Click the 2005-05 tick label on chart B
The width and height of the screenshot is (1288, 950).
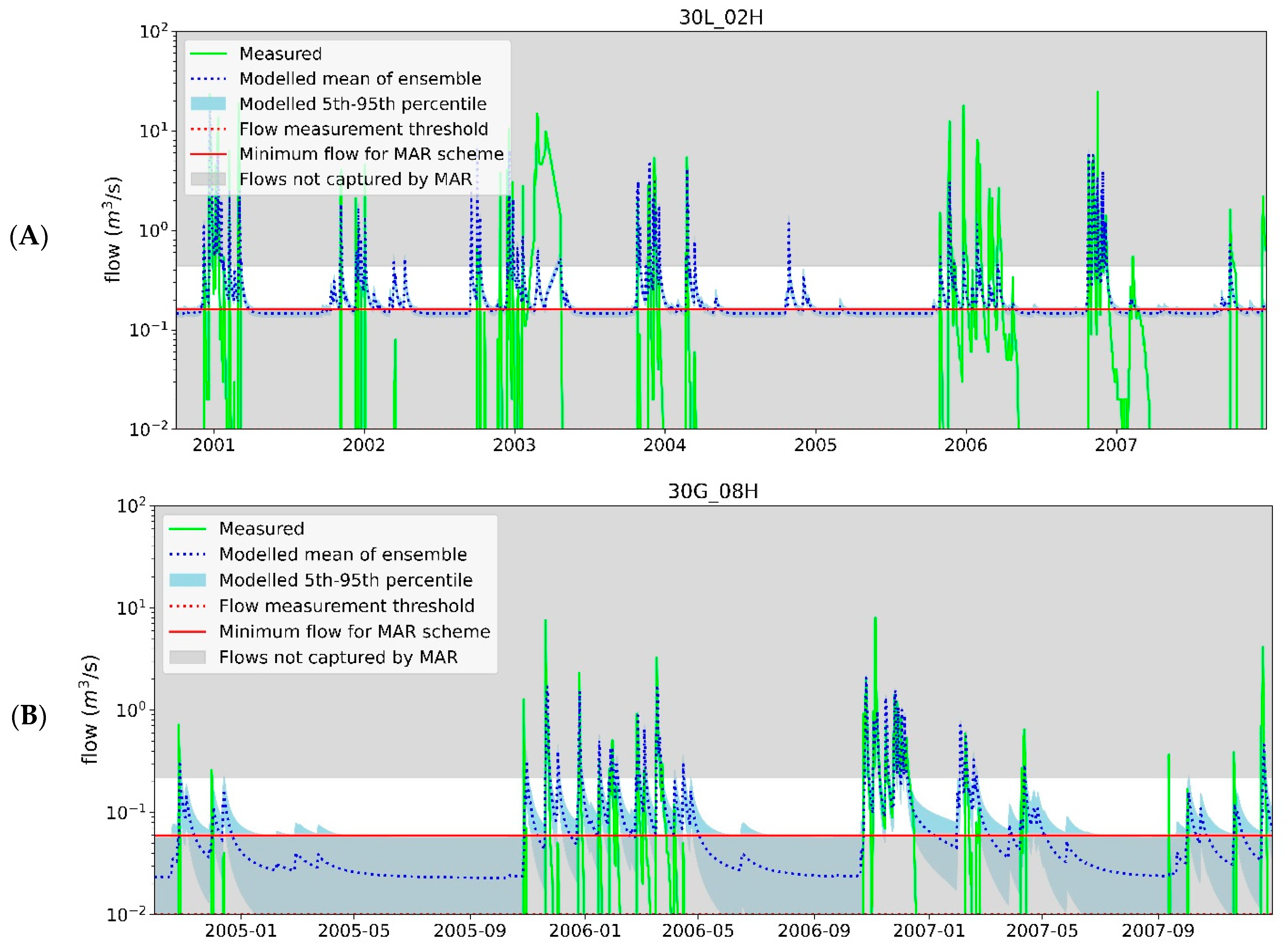point(354,931)
